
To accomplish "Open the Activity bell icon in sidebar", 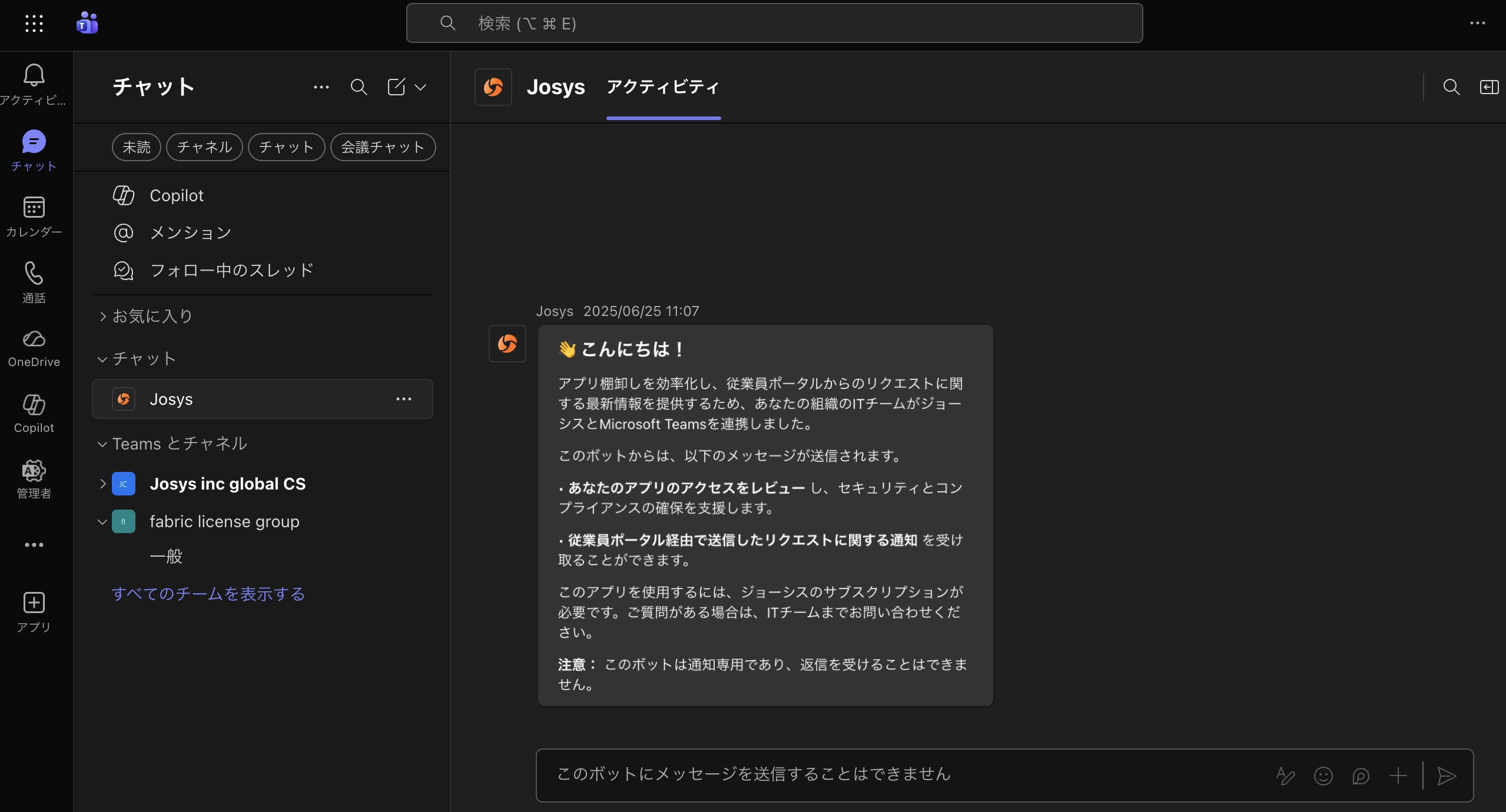I will pyautogui.click(x=34, y=75).
